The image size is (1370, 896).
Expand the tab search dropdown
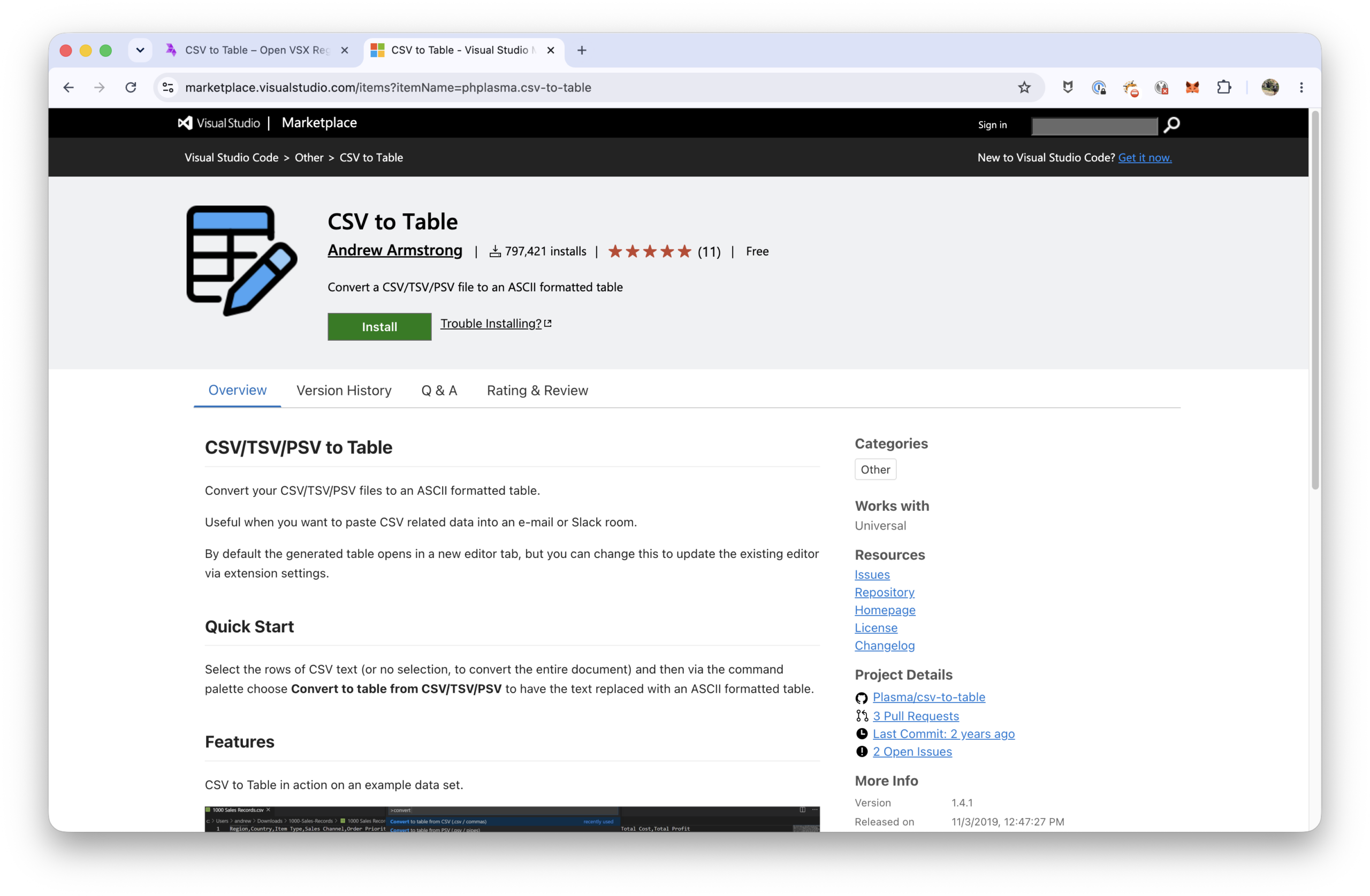coord(140,50)
